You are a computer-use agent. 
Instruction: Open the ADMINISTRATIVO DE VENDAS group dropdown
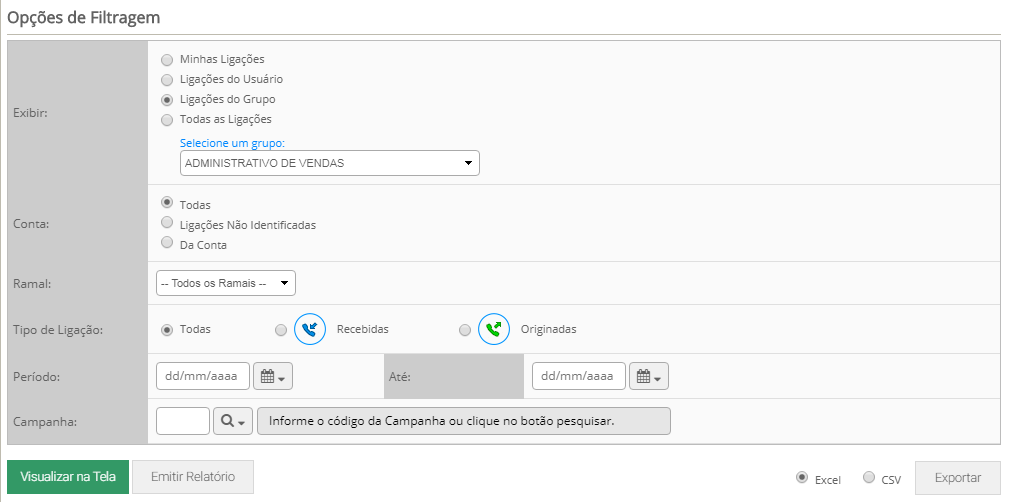[x=330, y=163]
